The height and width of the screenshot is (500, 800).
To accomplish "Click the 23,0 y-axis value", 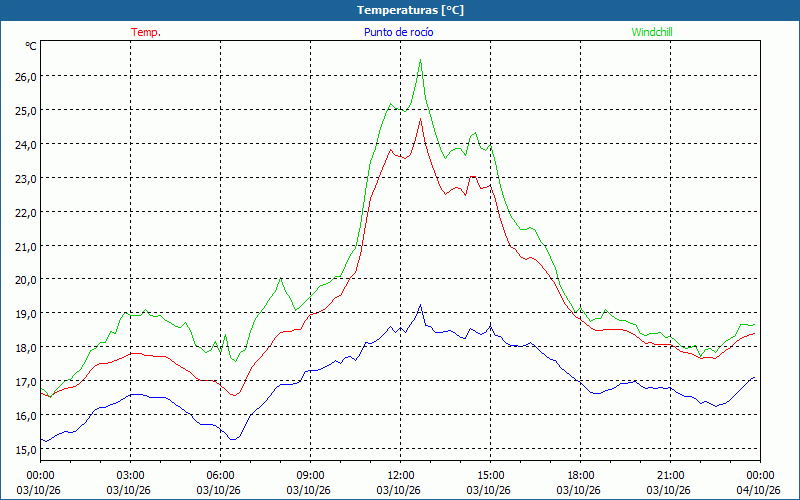I will (26, 179).
